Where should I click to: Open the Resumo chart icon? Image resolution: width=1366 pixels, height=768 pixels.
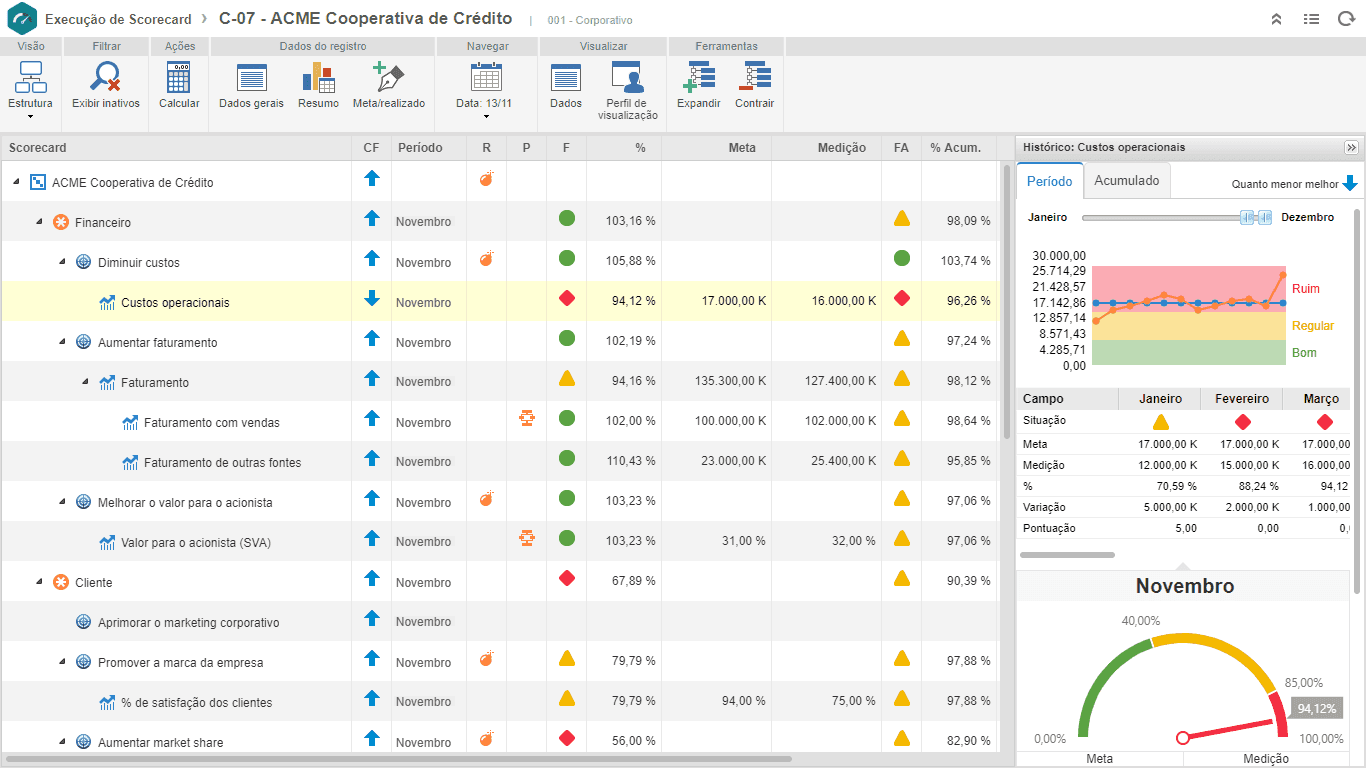pos(318,85)
